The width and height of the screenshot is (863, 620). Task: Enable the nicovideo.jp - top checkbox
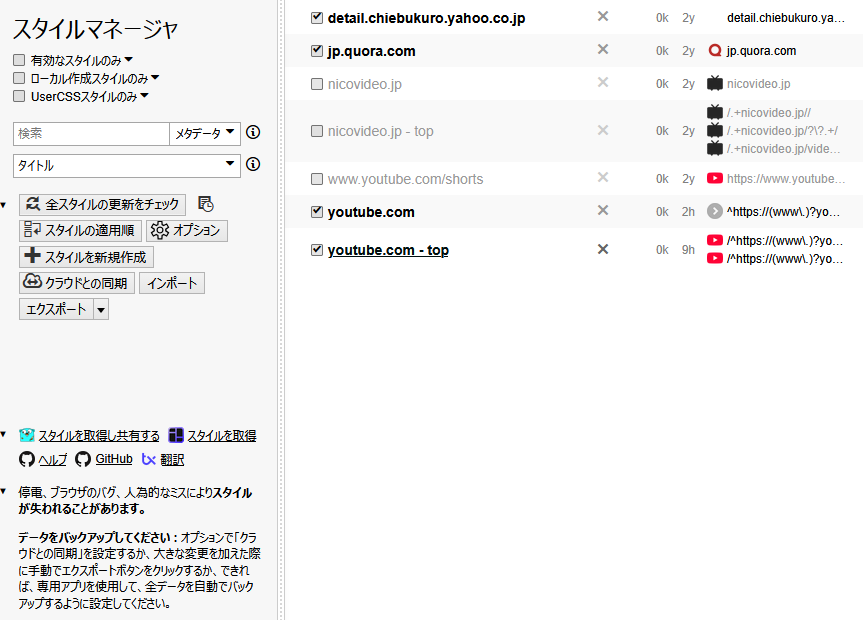pyautogui.click(x=317, y=131)
